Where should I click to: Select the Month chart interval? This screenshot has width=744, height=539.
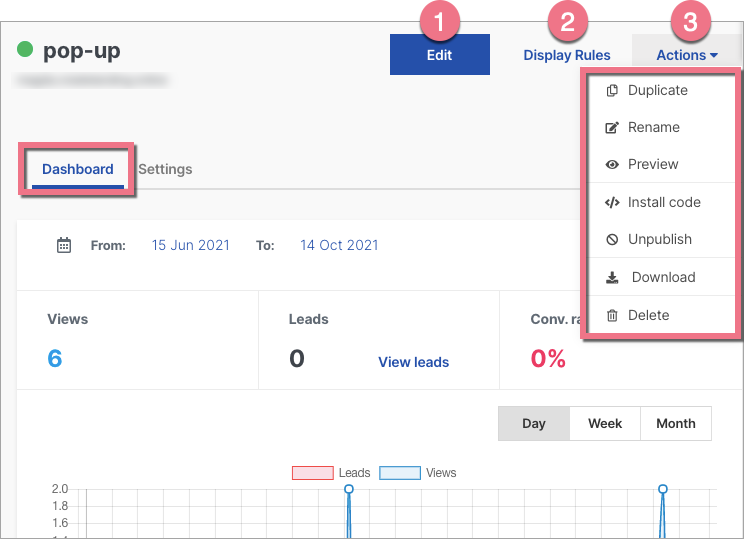(676, 423)
